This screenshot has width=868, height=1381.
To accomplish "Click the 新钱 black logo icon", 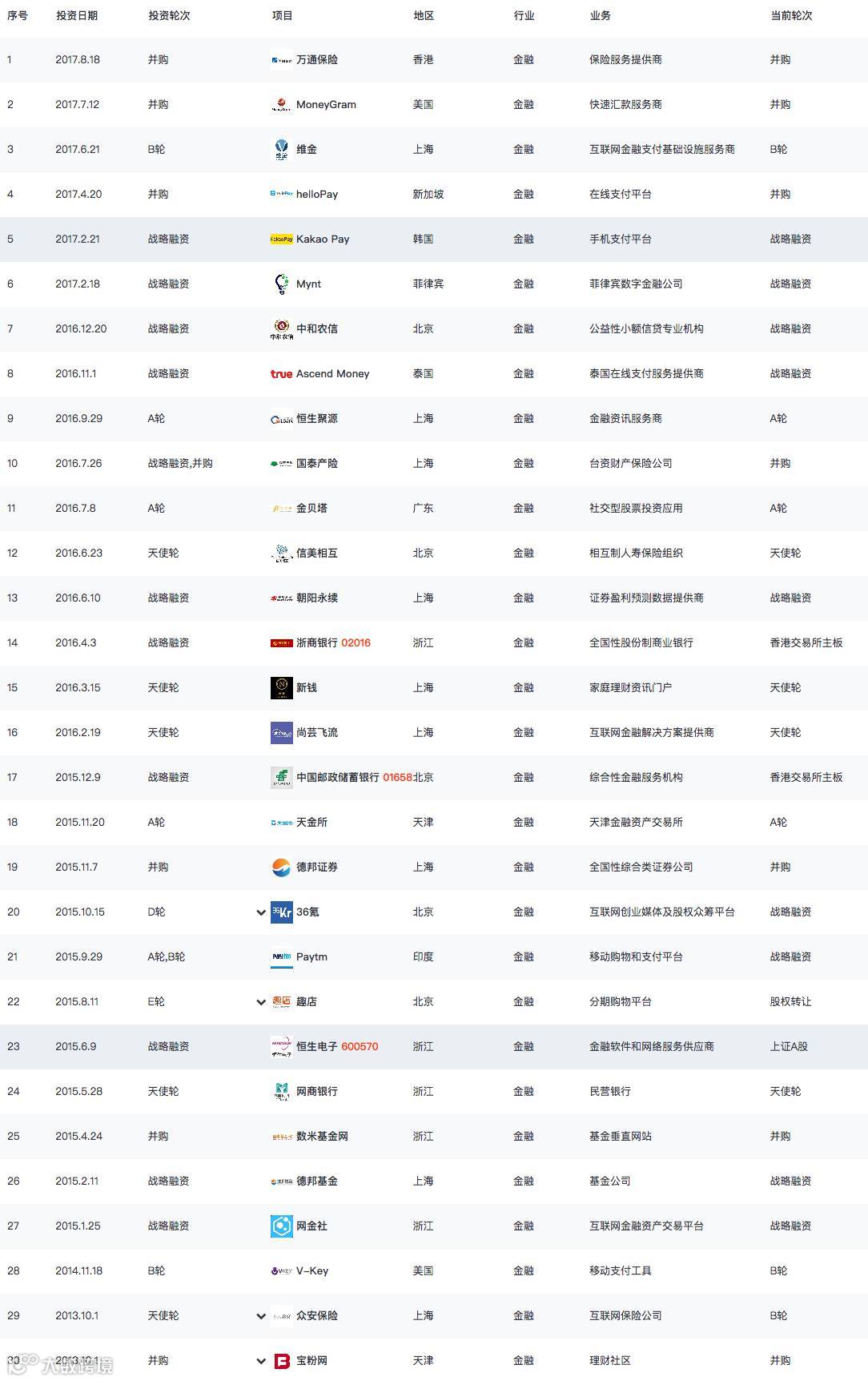I will pos(281,688).
